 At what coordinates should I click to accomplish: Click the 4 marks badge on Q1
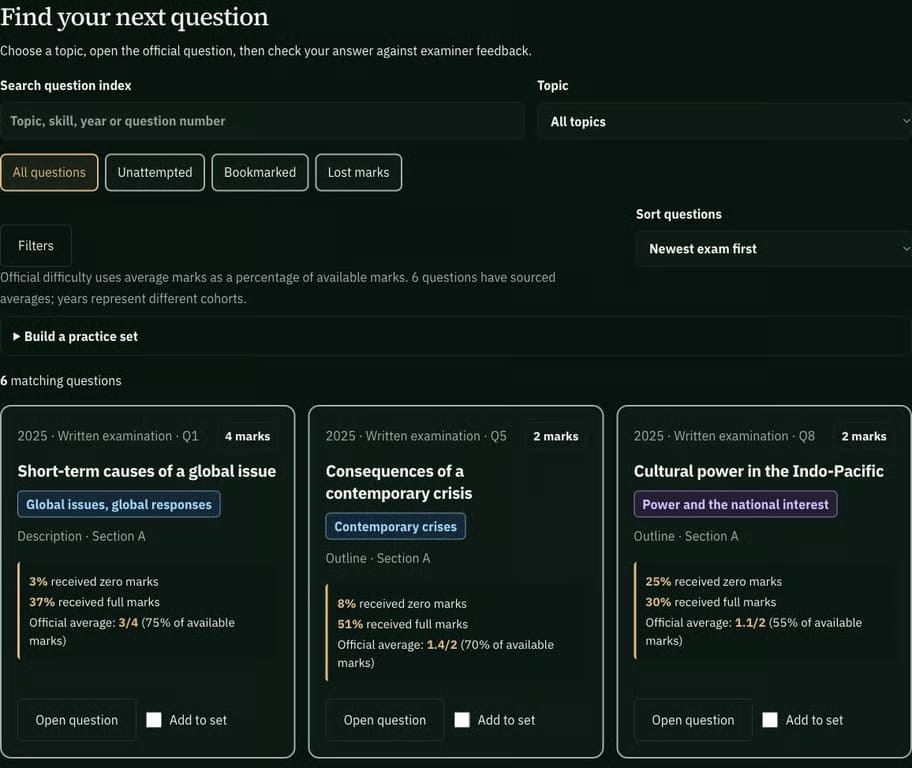248,436
